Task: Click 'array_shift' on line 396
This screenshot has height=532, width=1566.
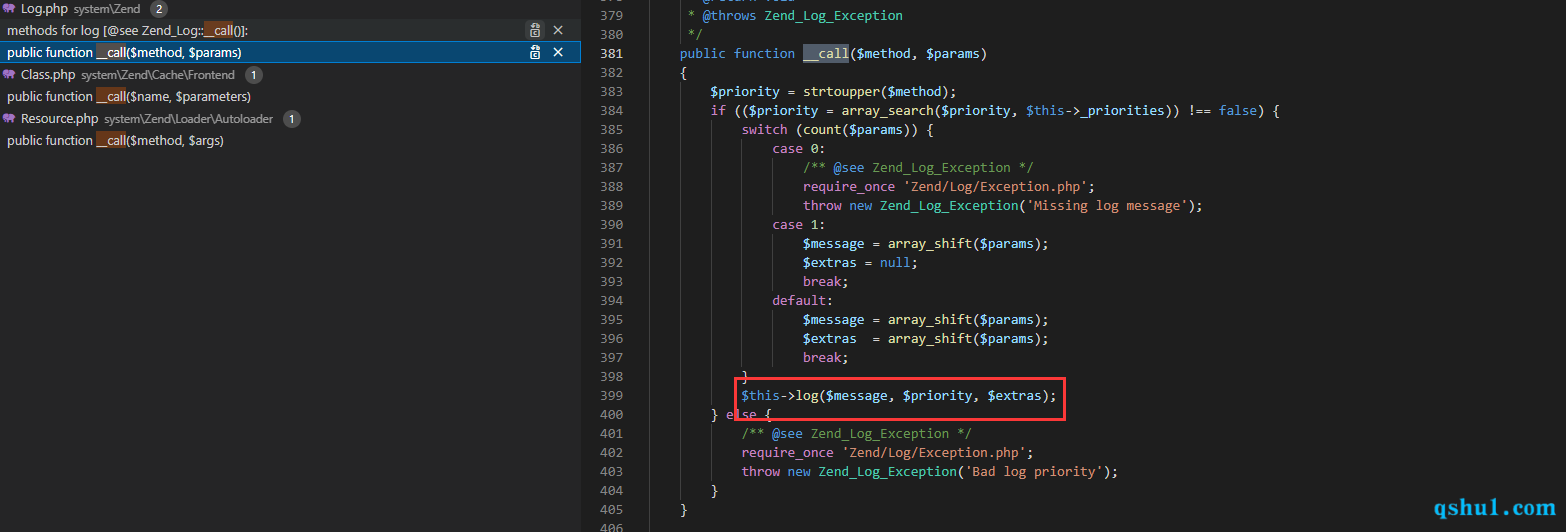Action: [930, 339]
